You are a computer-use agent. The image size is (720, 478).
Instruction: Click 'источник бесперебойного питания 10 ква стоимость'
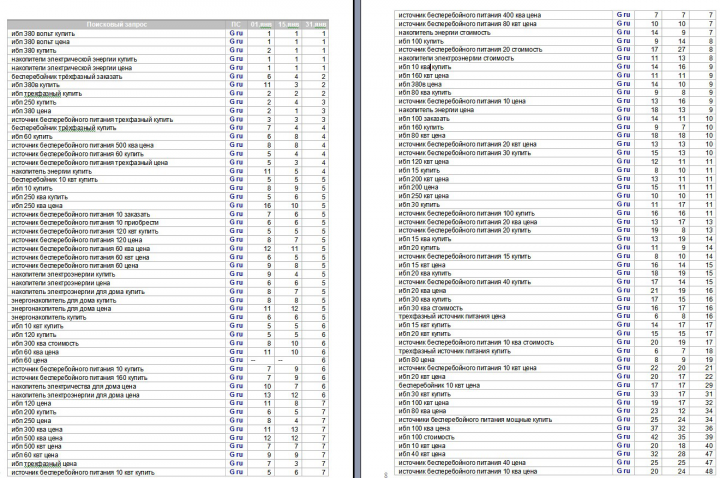[476, 343]
